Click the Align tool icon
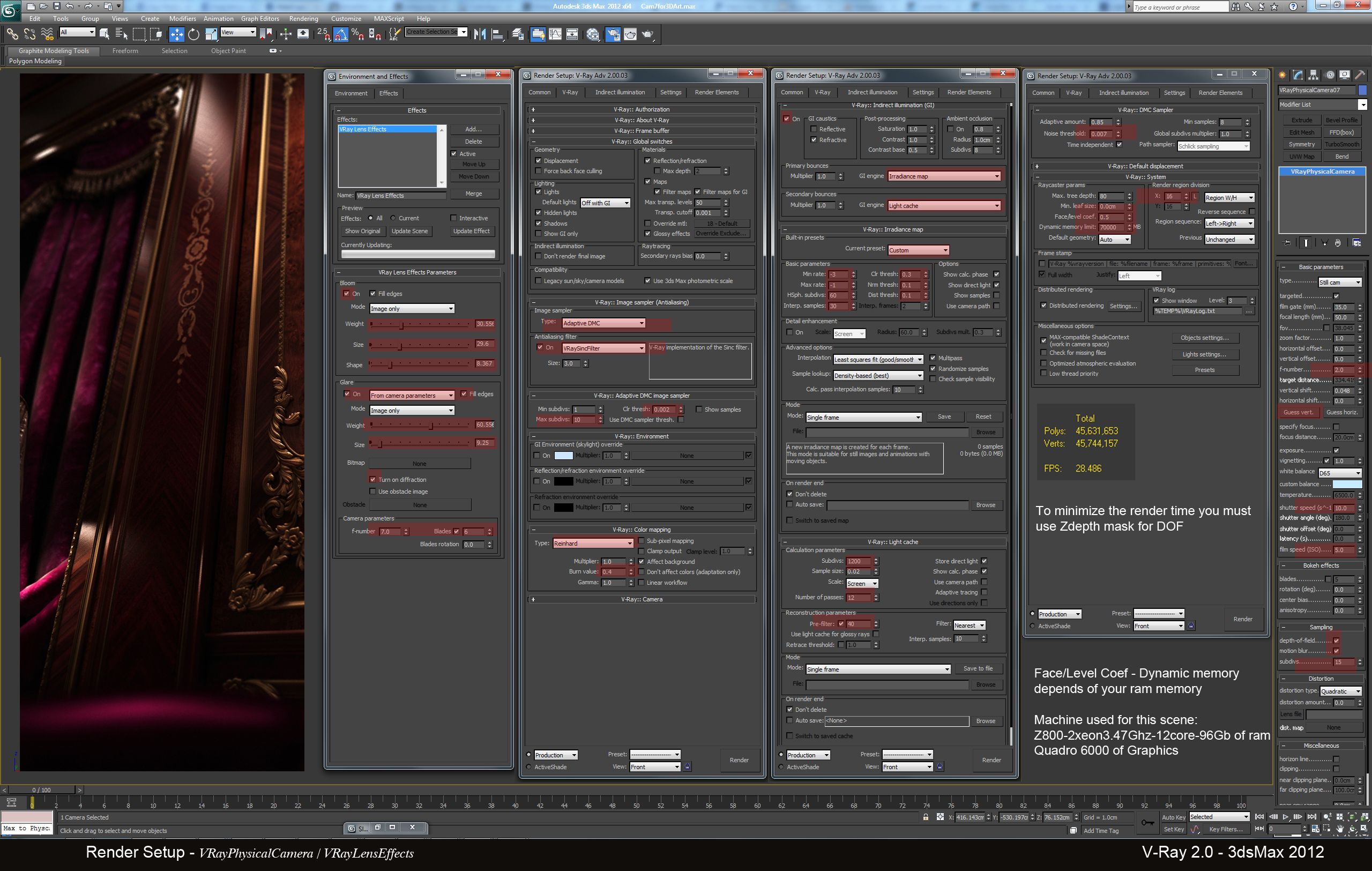This screenshot has width=1372, height=871. click(497, 34)
